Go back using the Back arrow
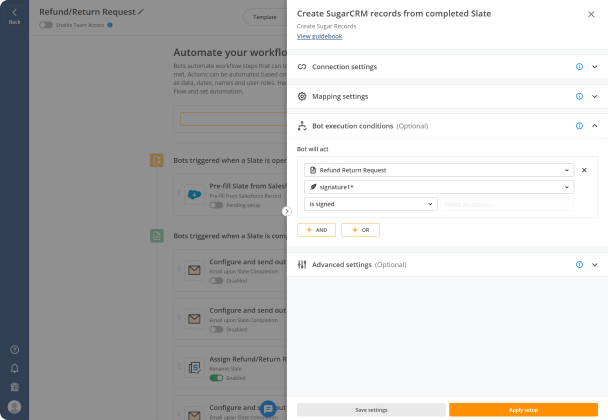This screenshot has height=420, width=608. (x=14, y=16)
